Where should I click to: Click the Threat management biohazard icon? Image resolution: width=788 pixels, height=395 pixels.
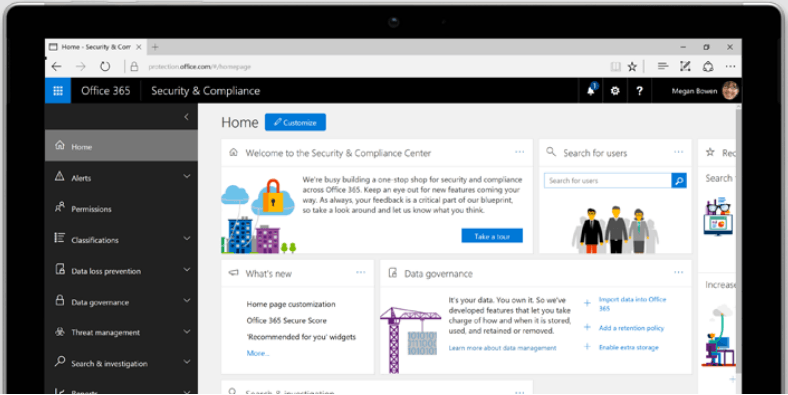60,332
